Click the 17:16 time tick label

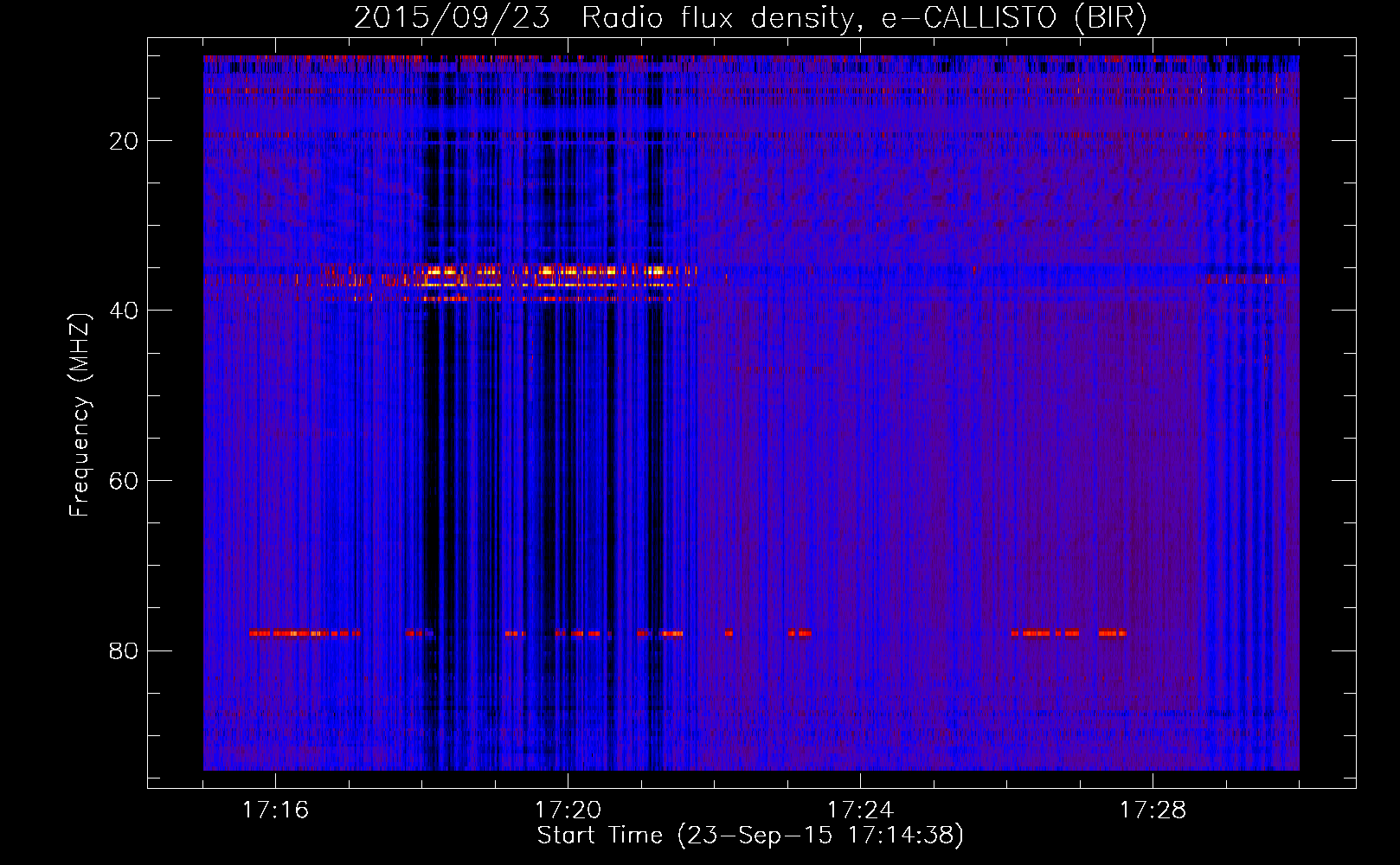point(275,811)
